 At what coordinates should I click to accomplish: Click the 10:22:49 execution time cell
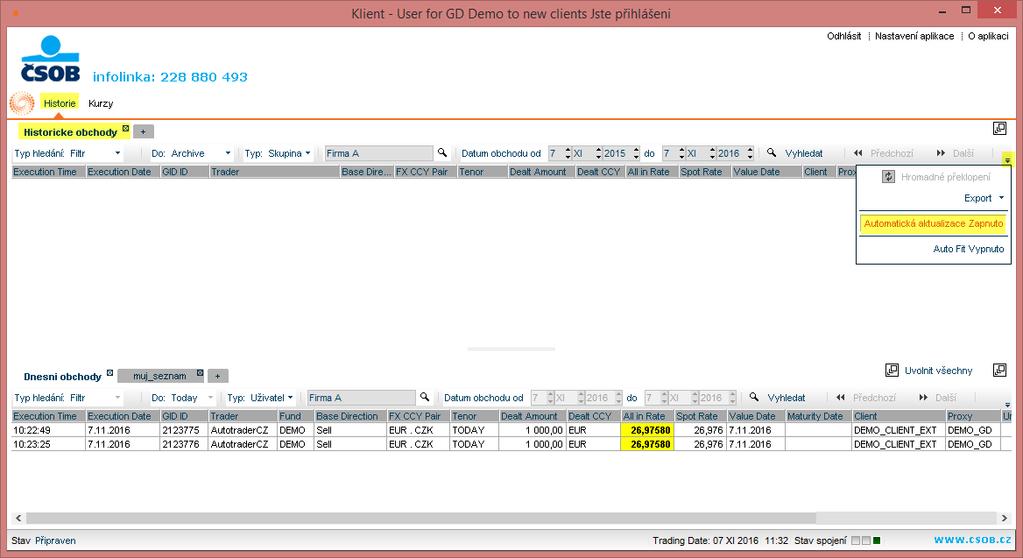(48, 430)
